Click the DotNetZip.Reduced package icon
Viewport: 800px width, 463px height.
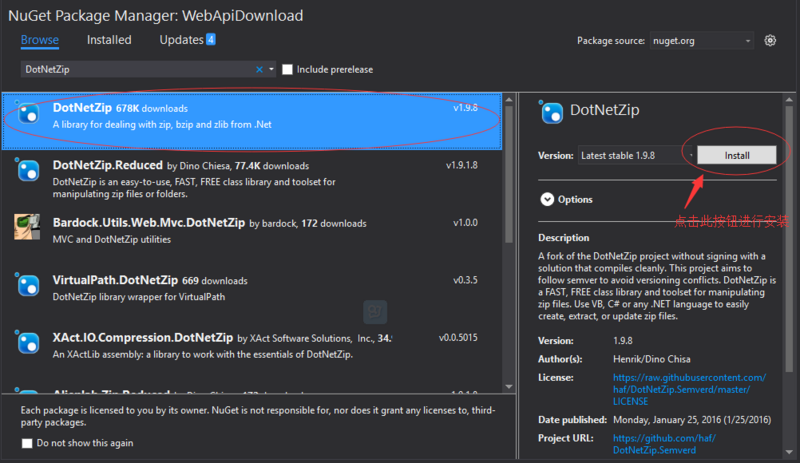[29, 170]
